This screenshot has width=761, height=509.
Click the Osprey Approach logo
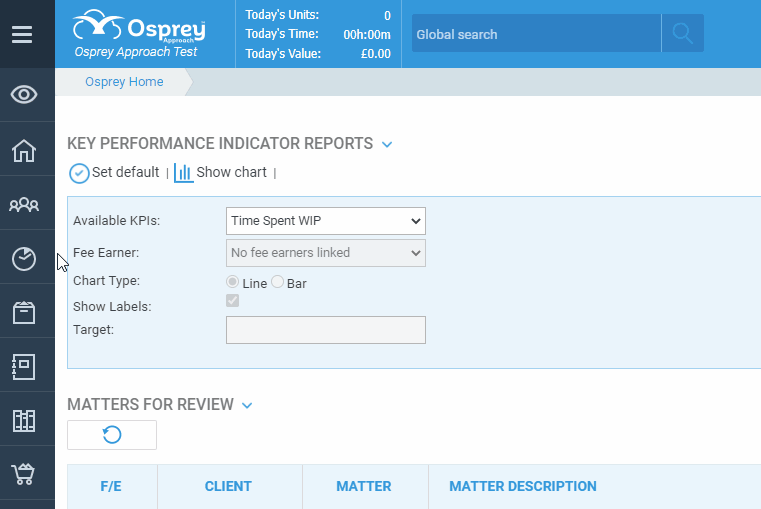(139, 25)
